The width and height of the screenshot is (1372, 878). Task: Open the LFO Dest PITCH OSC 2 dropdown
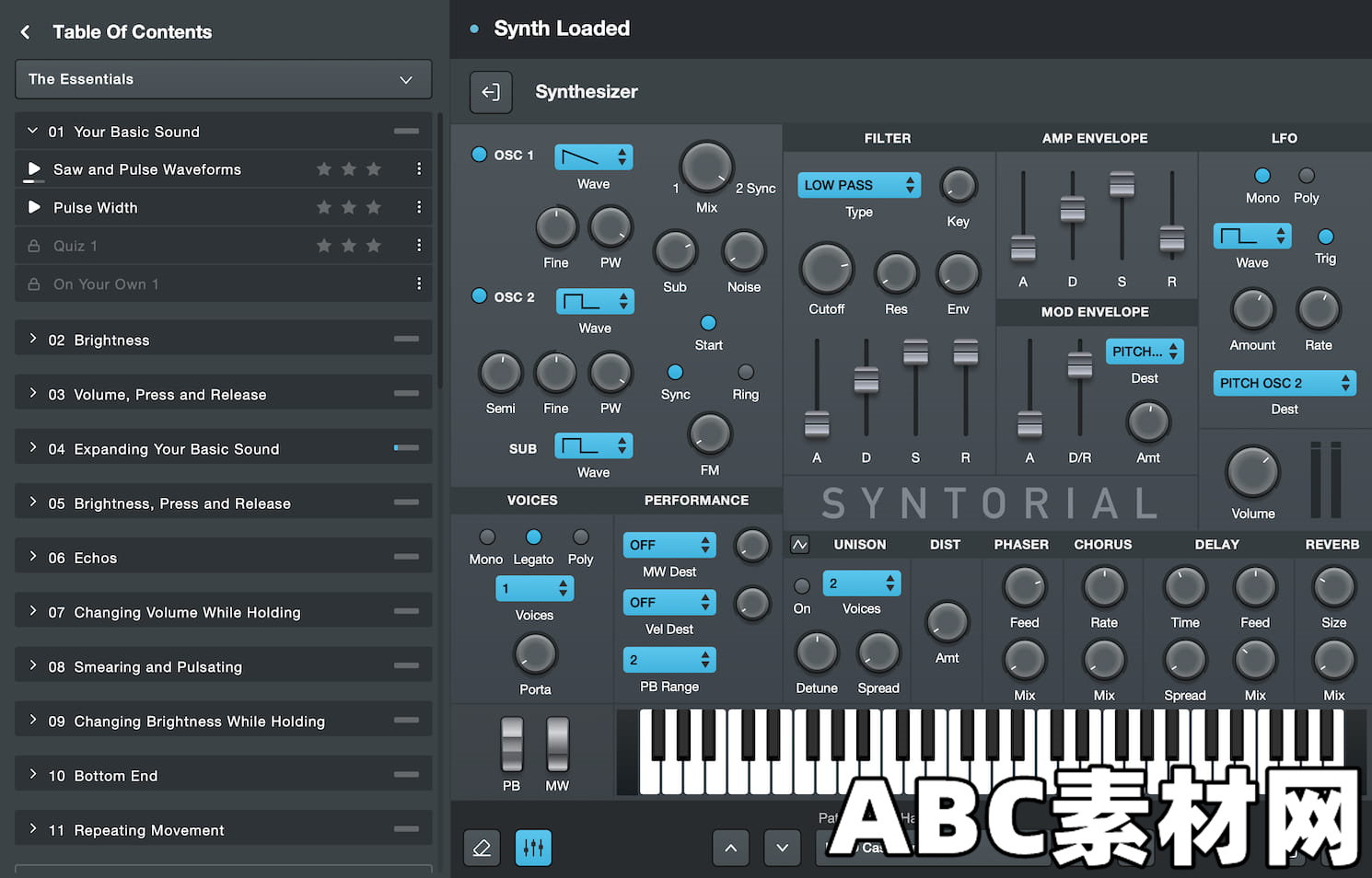1285,383
